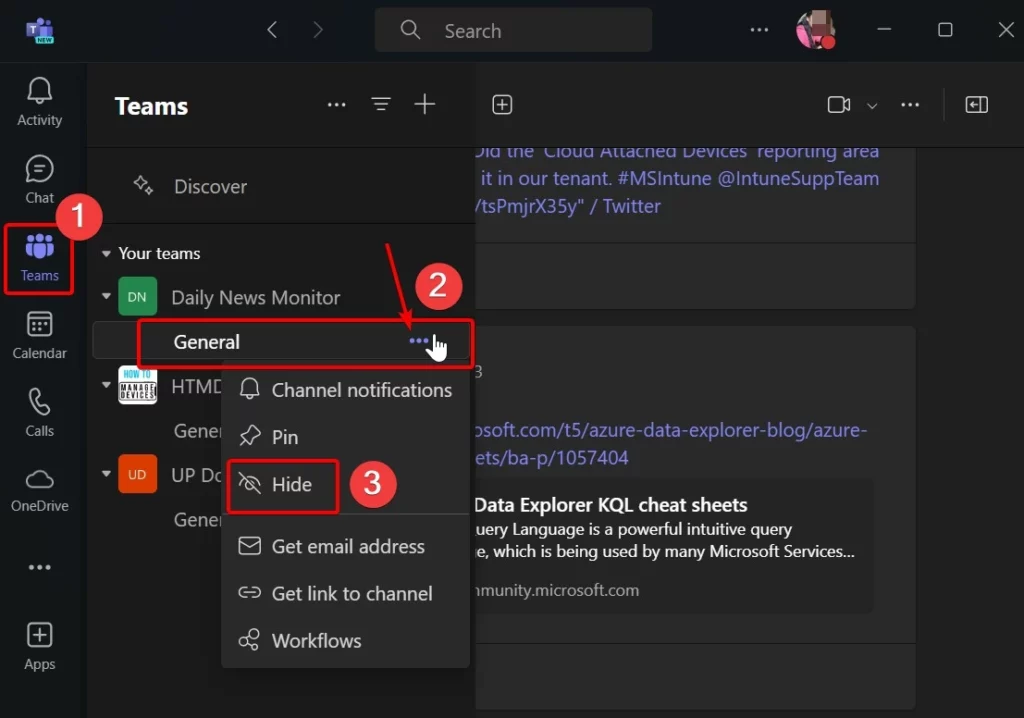This screenshot has width=1024, height=718.
Task: Click the plus to create or join team
Action: click(424, 105)
